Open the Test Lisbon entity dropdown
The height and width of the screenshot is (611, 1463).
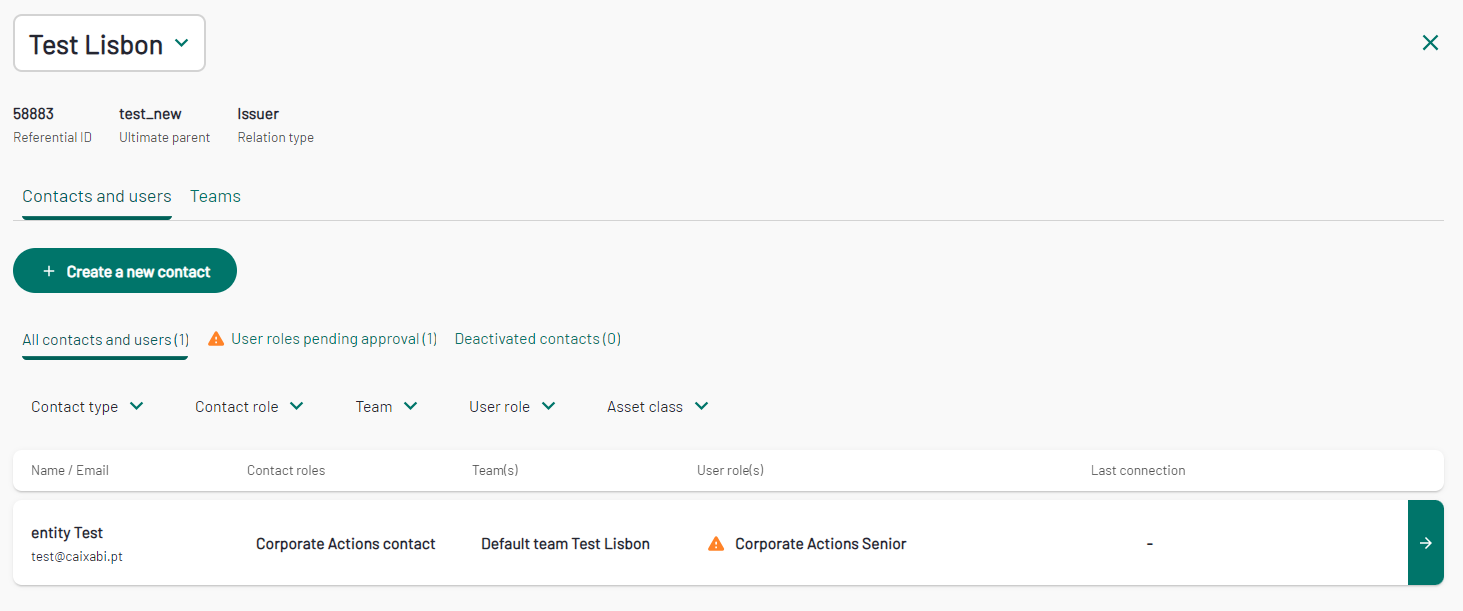click(x=109, y=44)
